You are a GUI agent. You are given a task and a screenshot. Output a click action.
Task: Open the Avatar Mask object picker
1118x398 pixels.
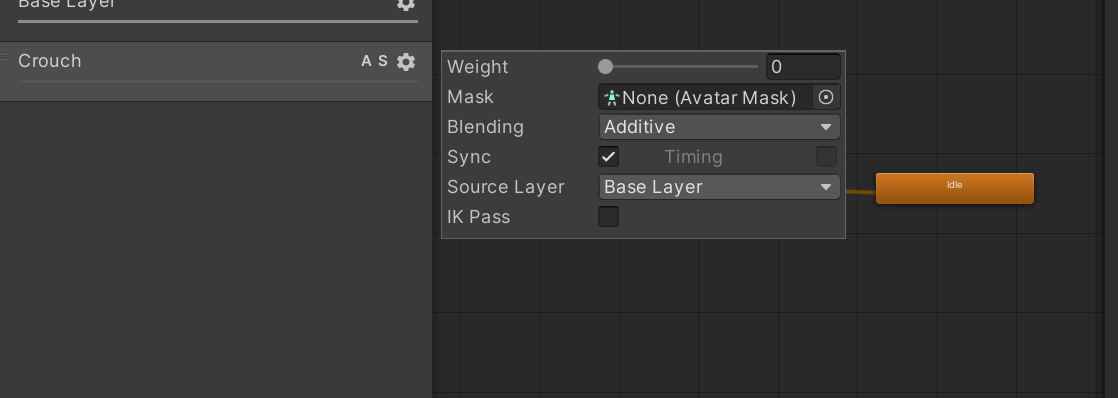coord(826,97)
